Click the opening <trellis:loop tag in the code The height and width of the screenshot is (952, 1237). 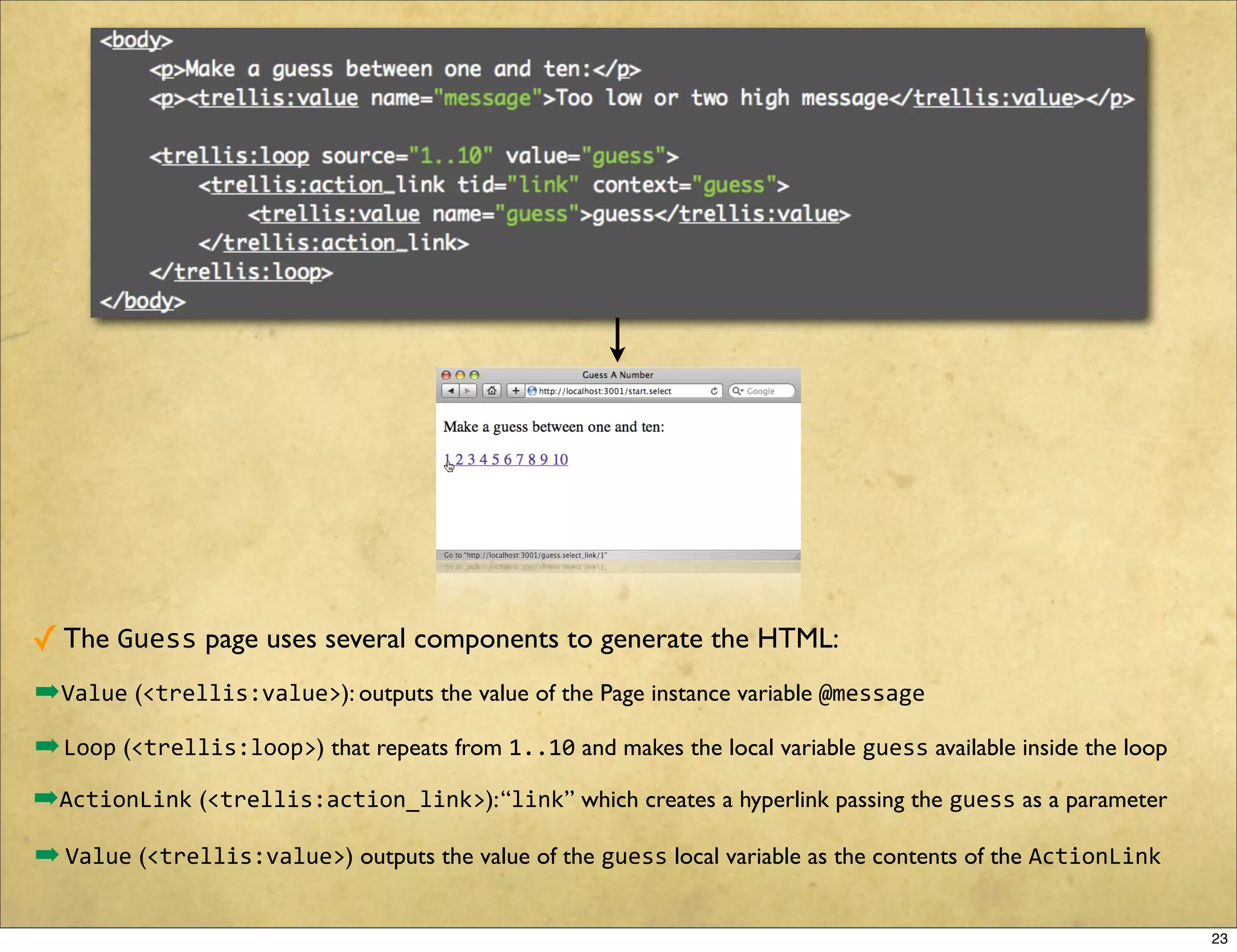(230, 156)
